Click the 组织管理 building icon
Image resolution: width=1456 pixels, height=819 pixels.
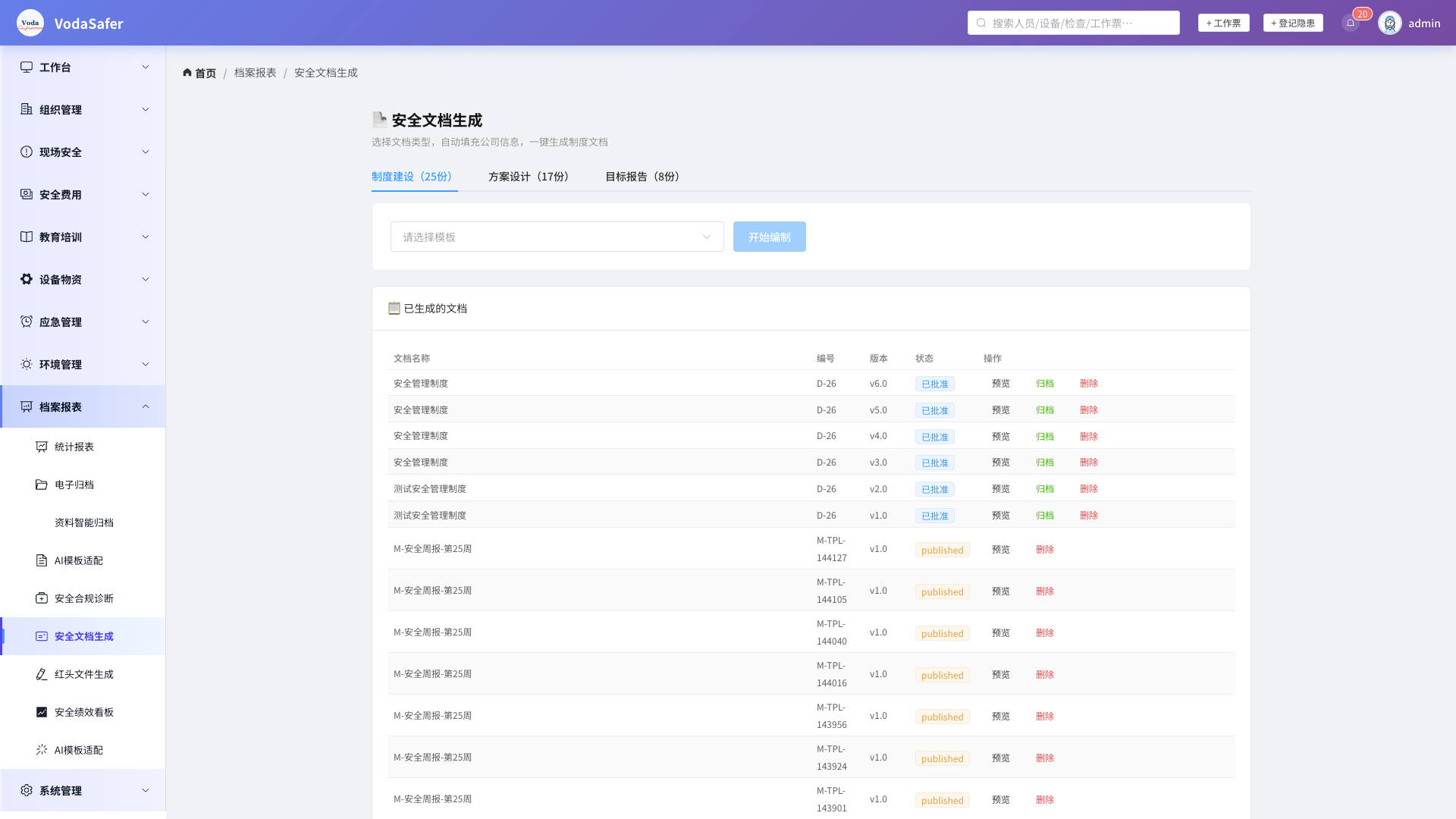[27, 109]
